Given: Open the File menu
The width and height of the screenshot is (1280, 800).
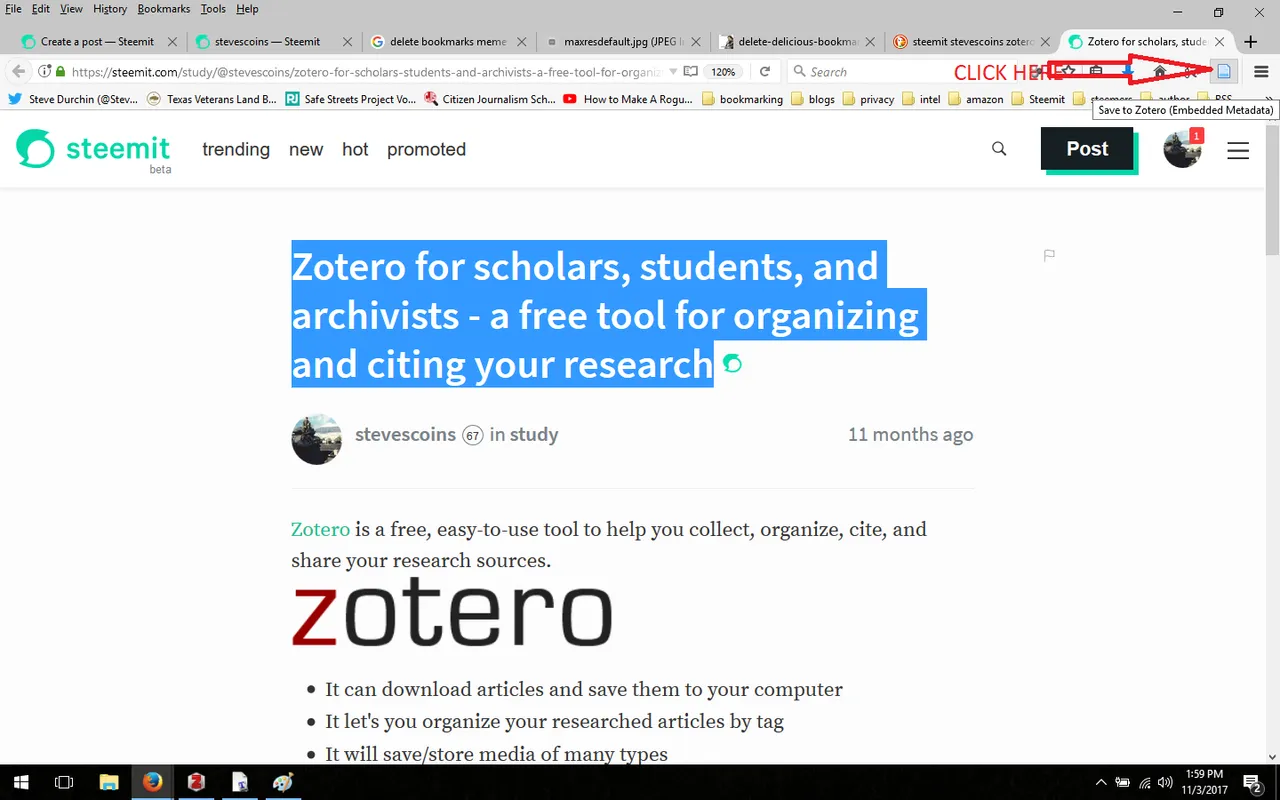Looking at the screenshot, I should (x=13, y=9).
